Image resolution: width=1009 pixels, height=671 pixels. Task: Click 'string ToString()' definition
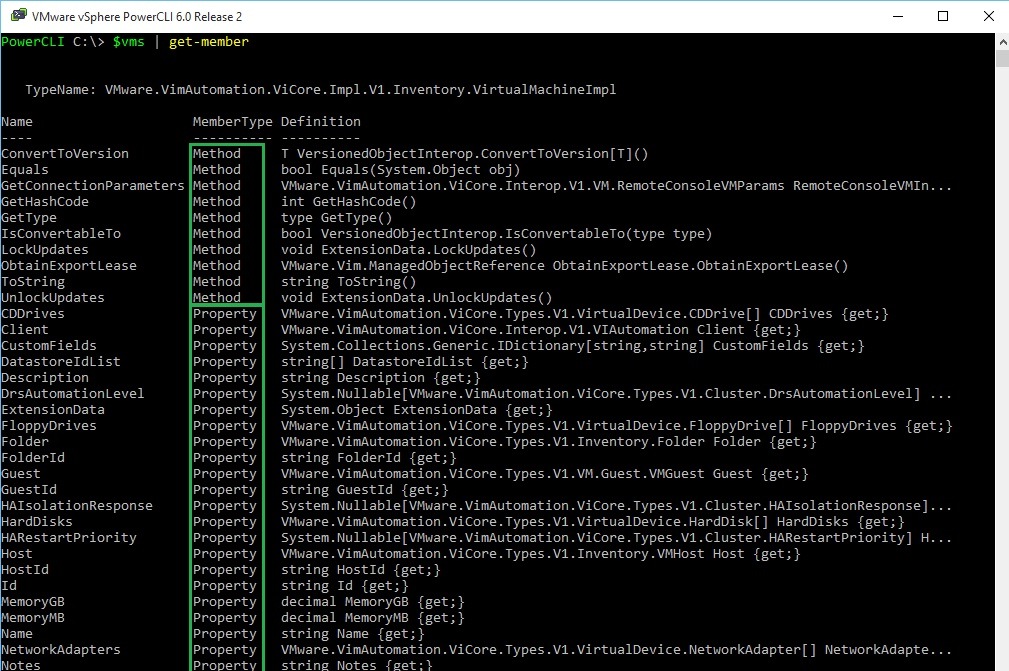(349, 282)
